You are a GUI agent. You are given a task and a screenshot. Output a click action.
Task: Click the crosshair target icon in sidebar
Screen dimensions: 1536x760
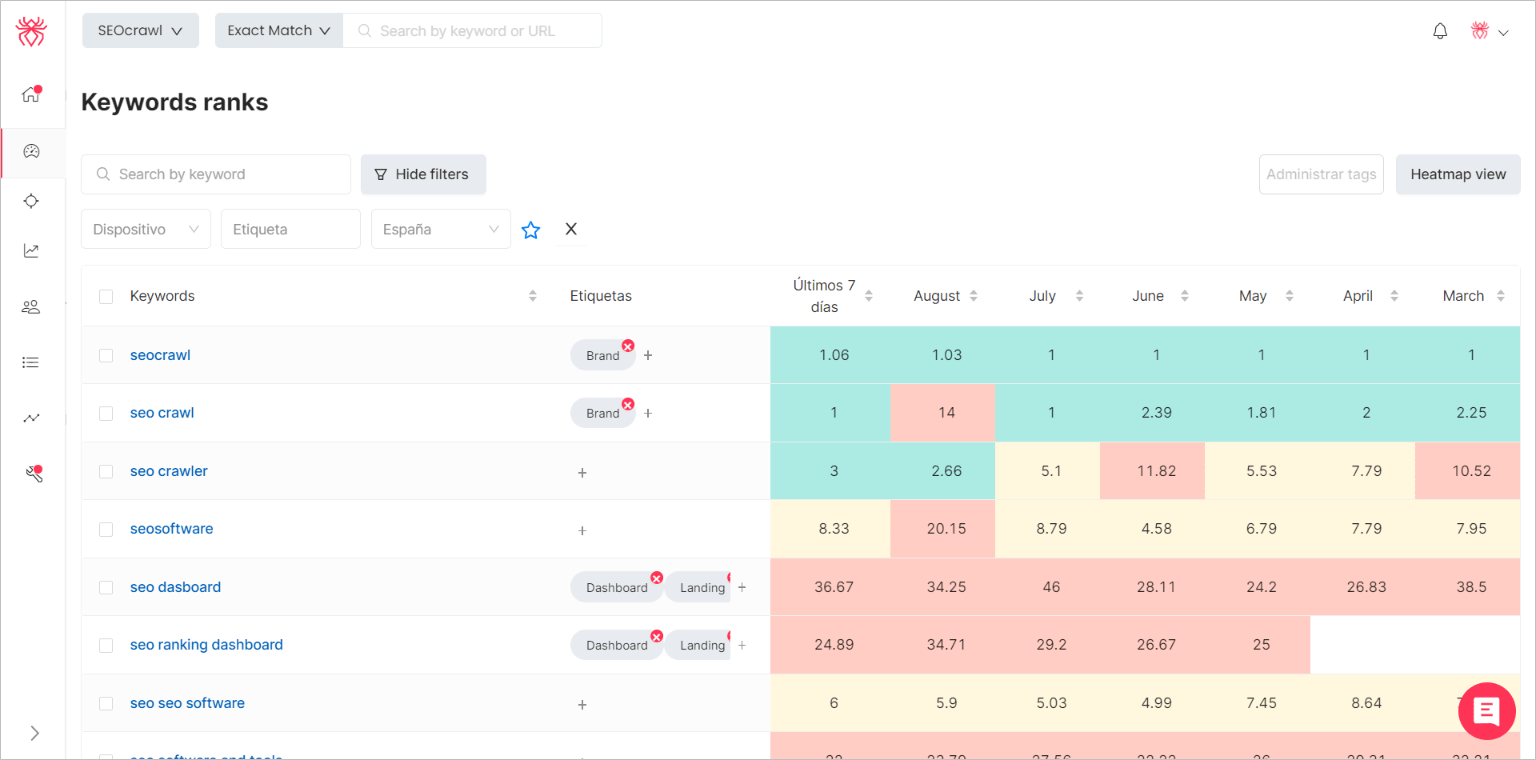point(31,201)
